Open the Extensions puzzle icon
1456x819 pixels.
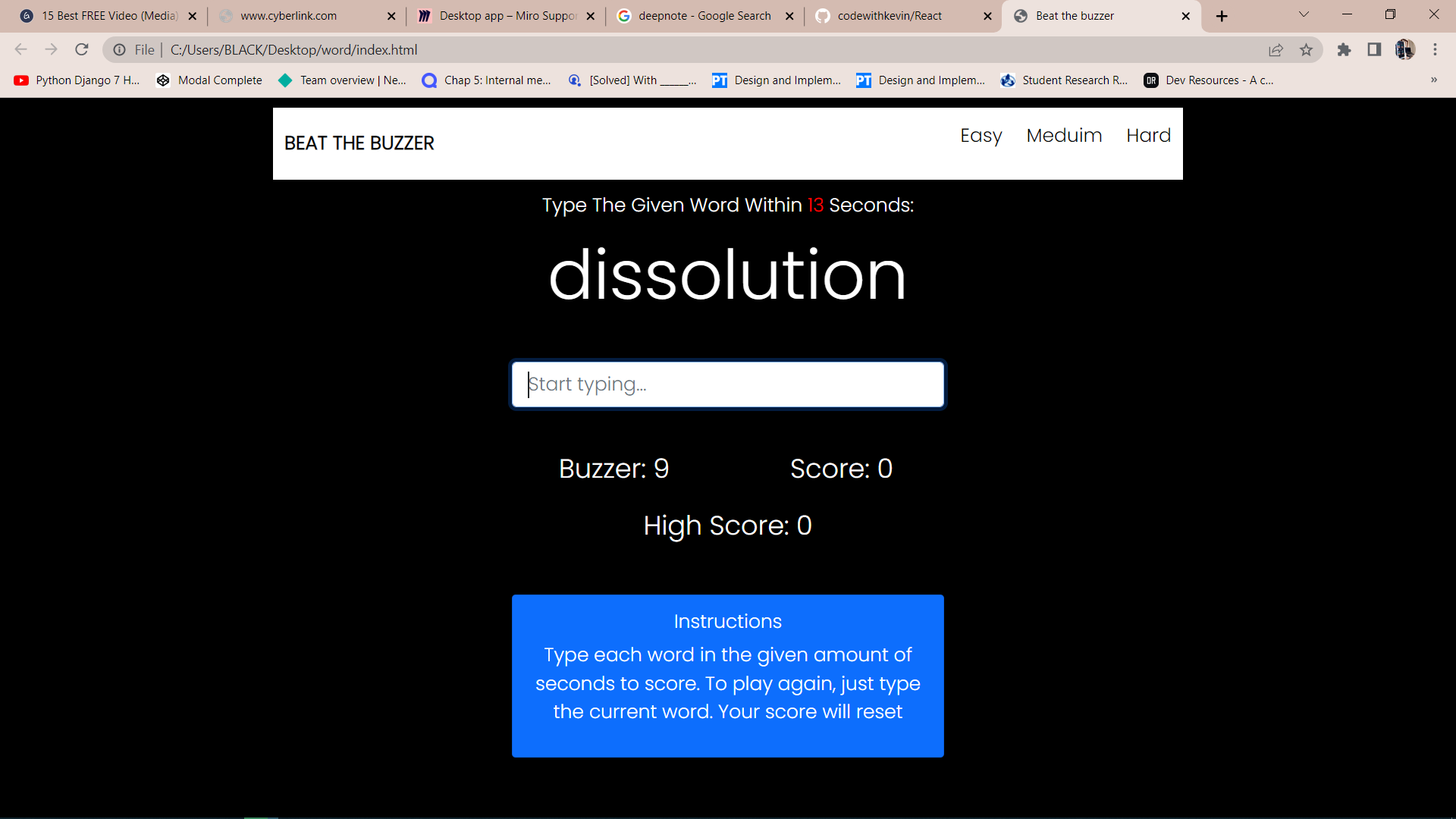point(1344,50)
